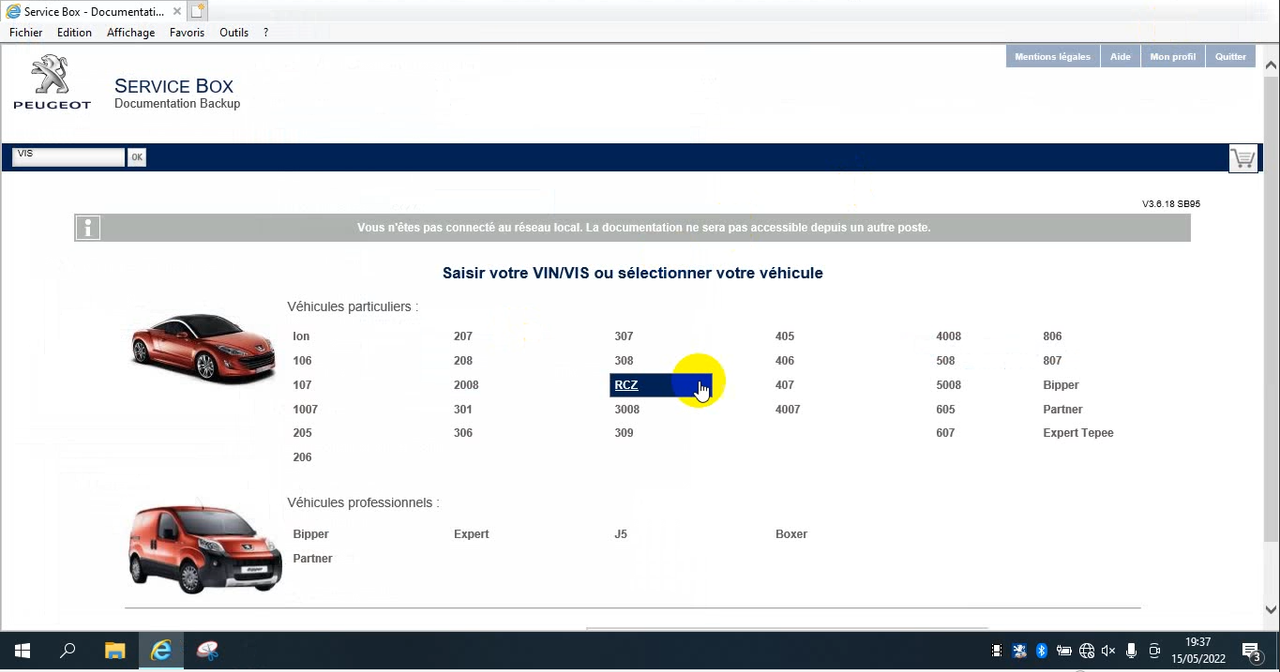Select the J5 professional vehicle

point(621,534)
